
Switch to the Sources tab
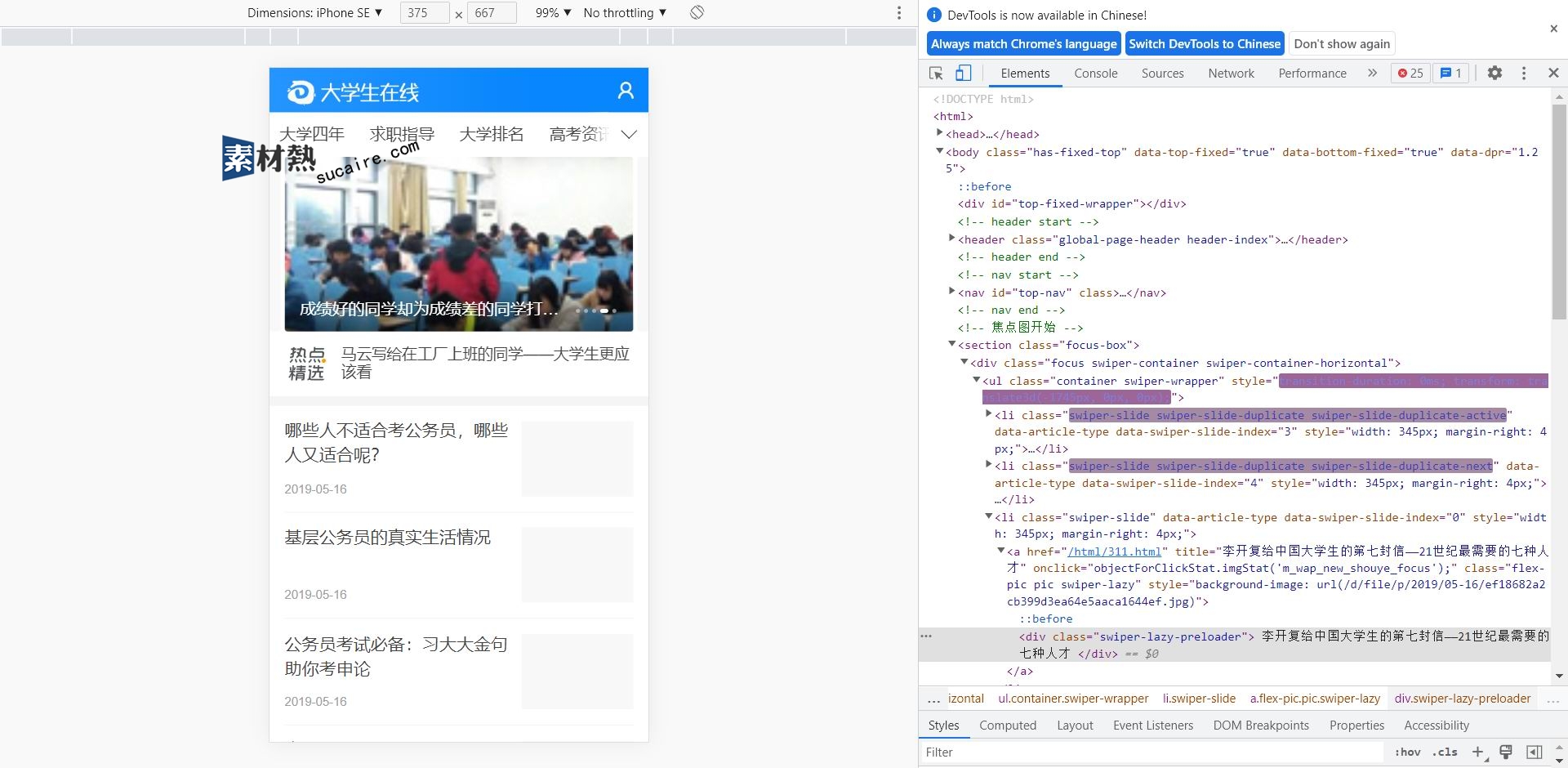[x=1162, y=74]
